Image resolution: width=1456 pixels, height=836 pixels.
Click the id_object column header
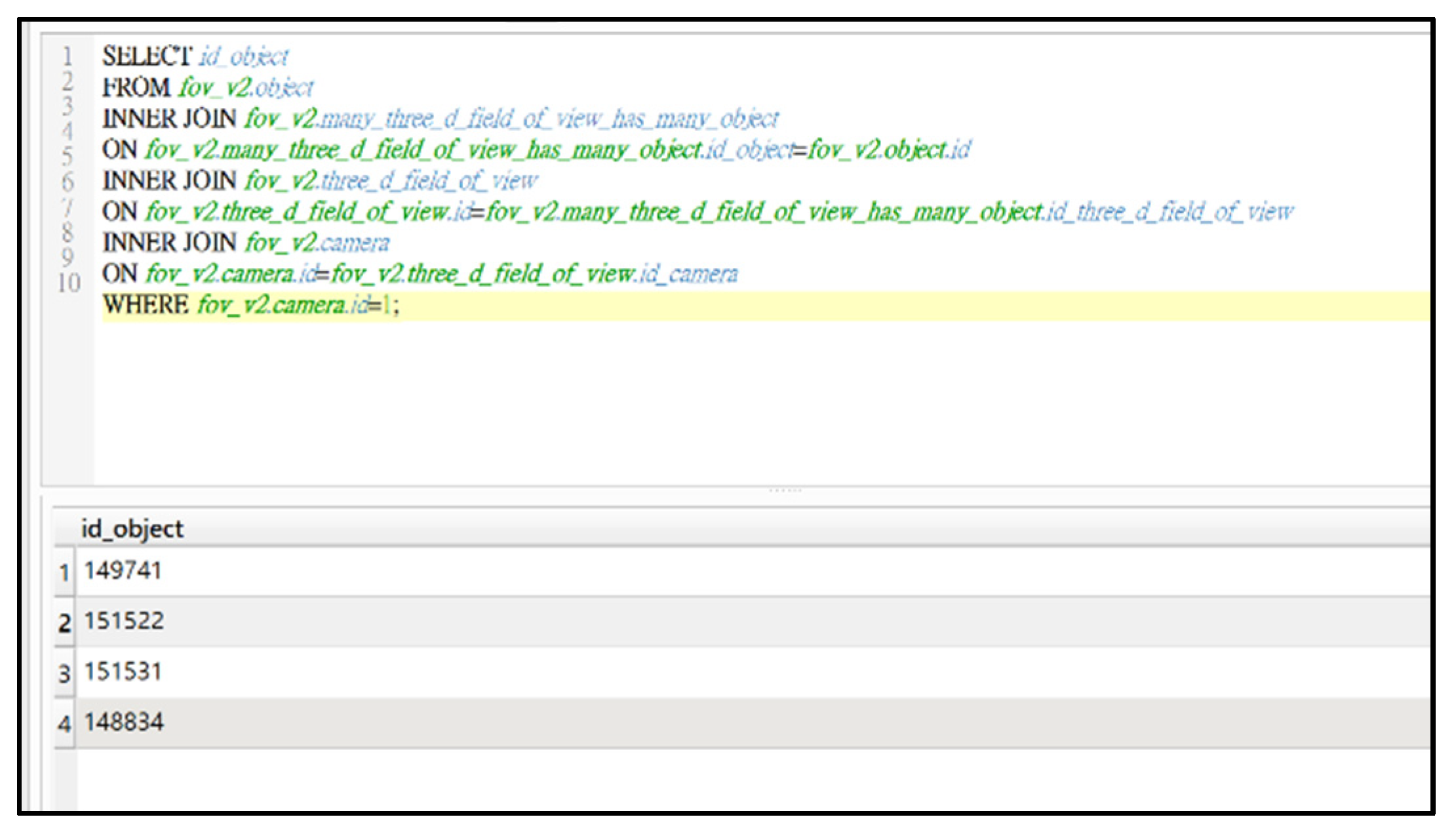coord(132,528)
